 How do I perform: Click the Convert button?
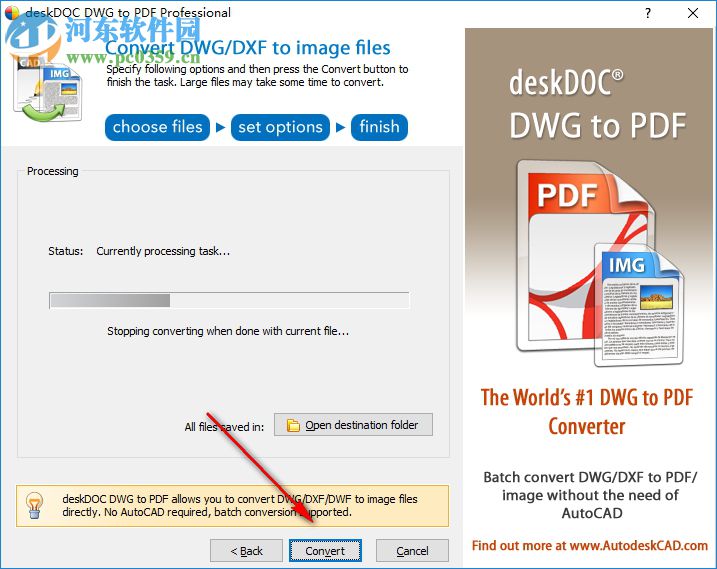(x=325, y=550)
